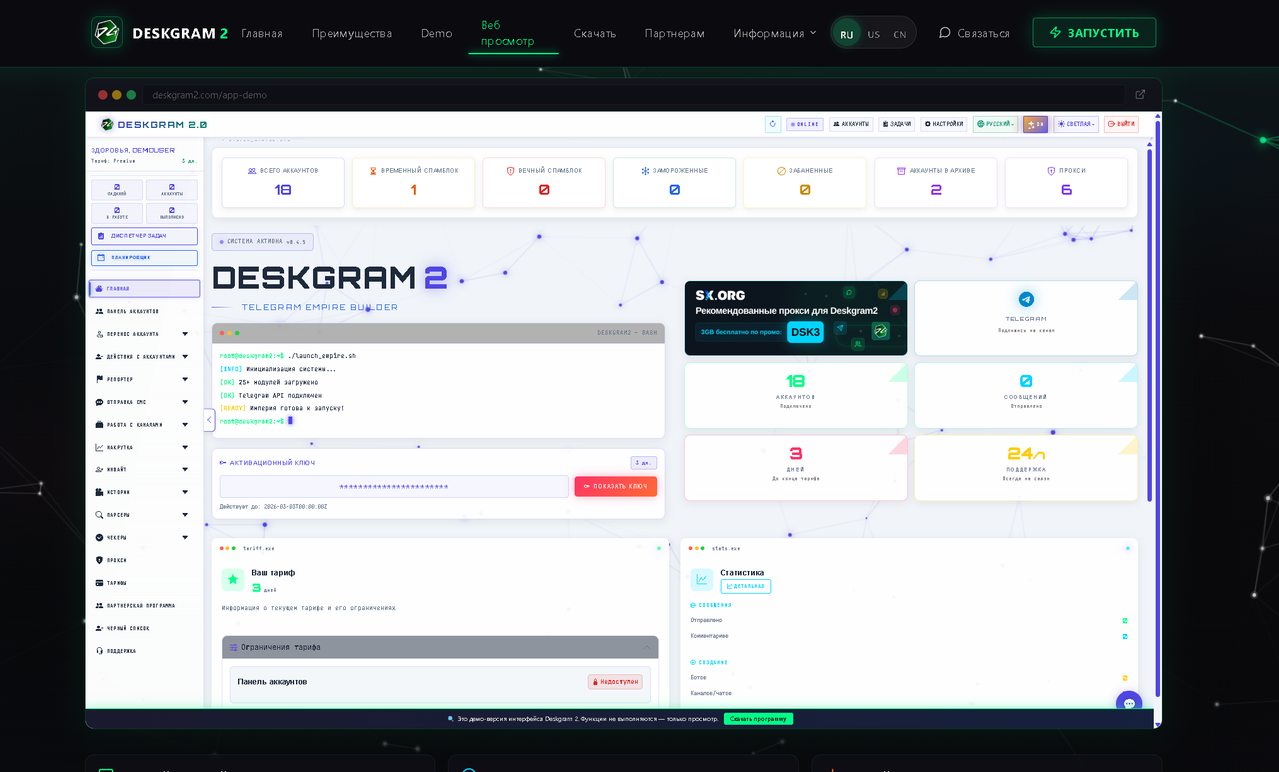Collapse the sidebar with the arrow handle

(209, 420)
